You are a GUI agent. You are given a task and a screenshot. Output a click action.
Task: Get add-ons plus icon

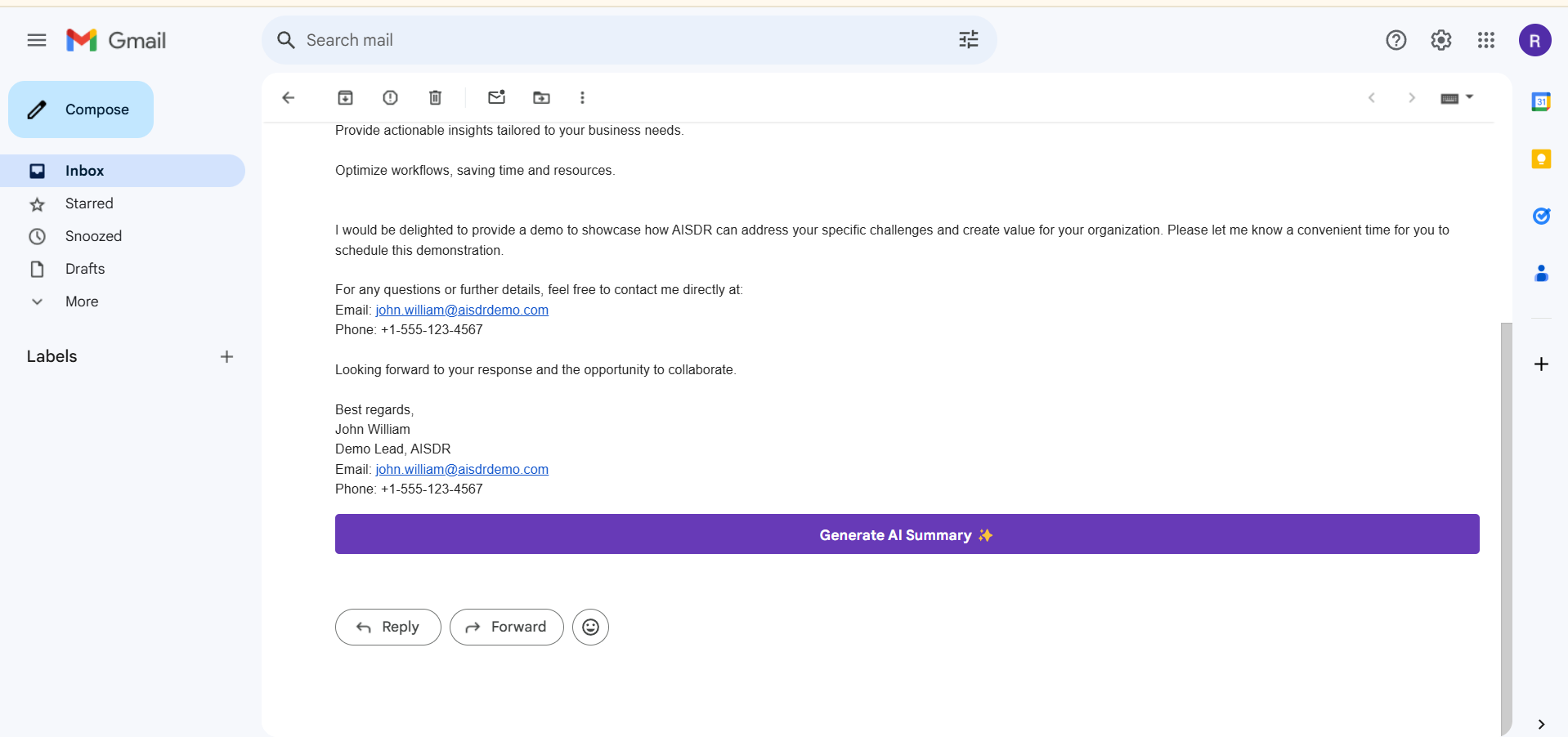1541,364
